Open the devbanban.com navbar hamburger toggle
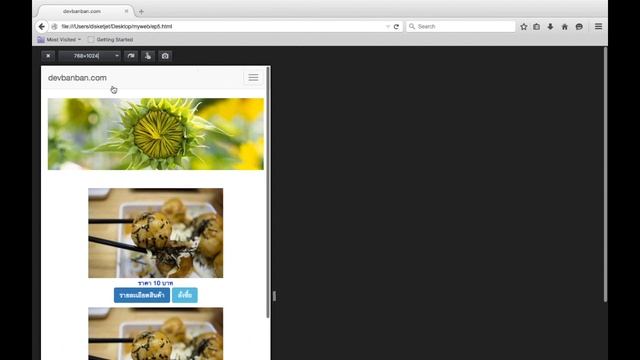 pos(253,78)
